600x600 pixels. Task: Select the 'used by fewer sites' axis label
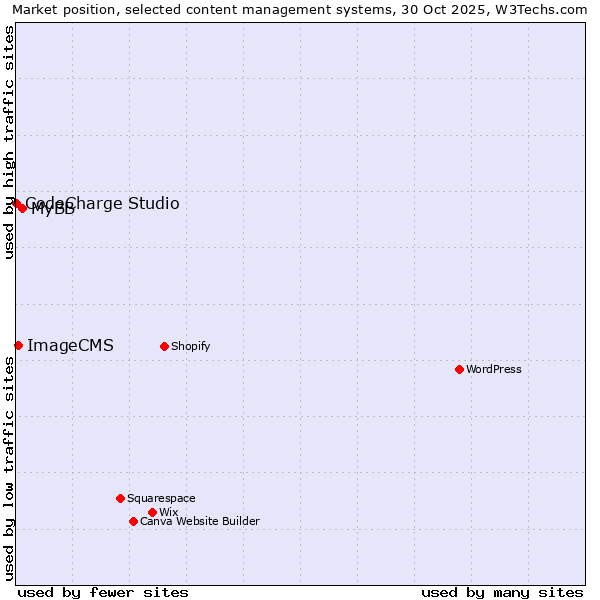coord(103,592)
